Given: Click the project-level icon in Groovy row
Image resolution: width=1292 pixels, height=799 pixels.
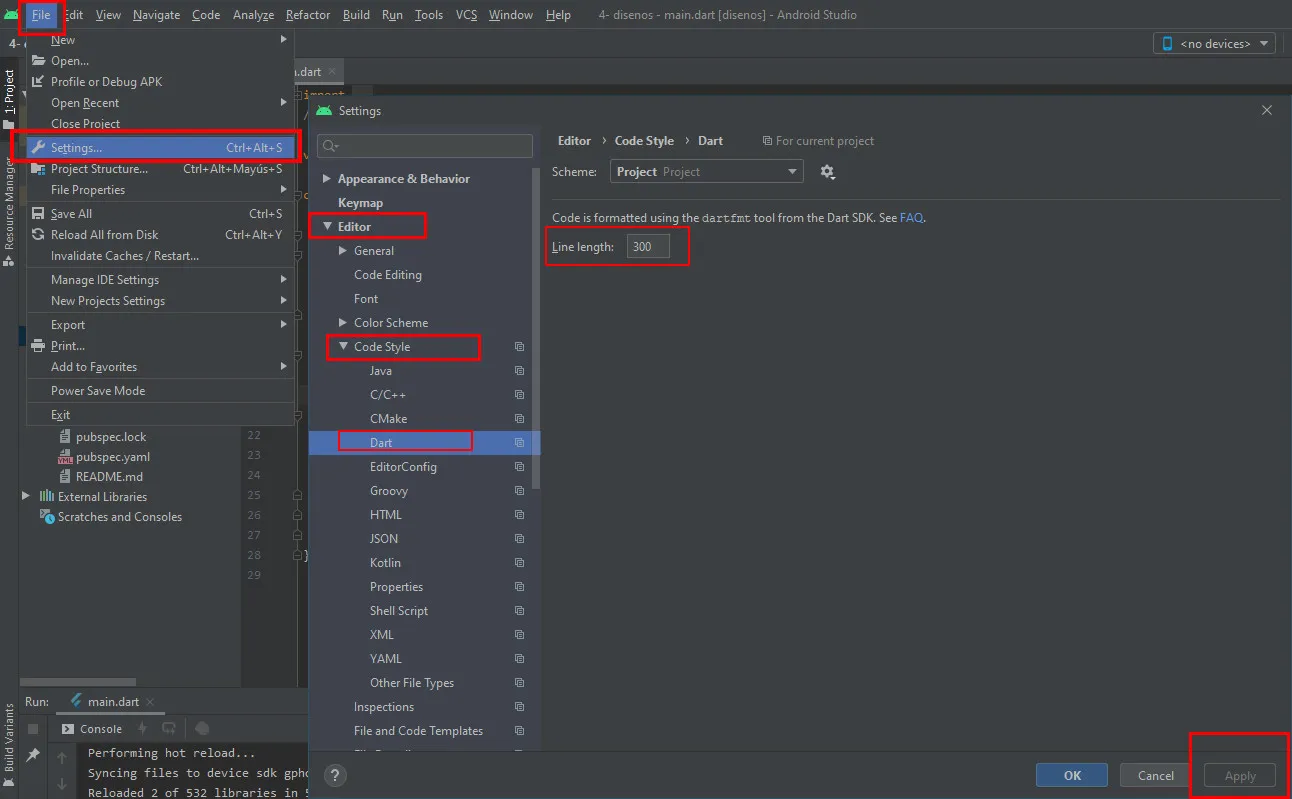Looking at the screenshot, I should coord(519,491).
